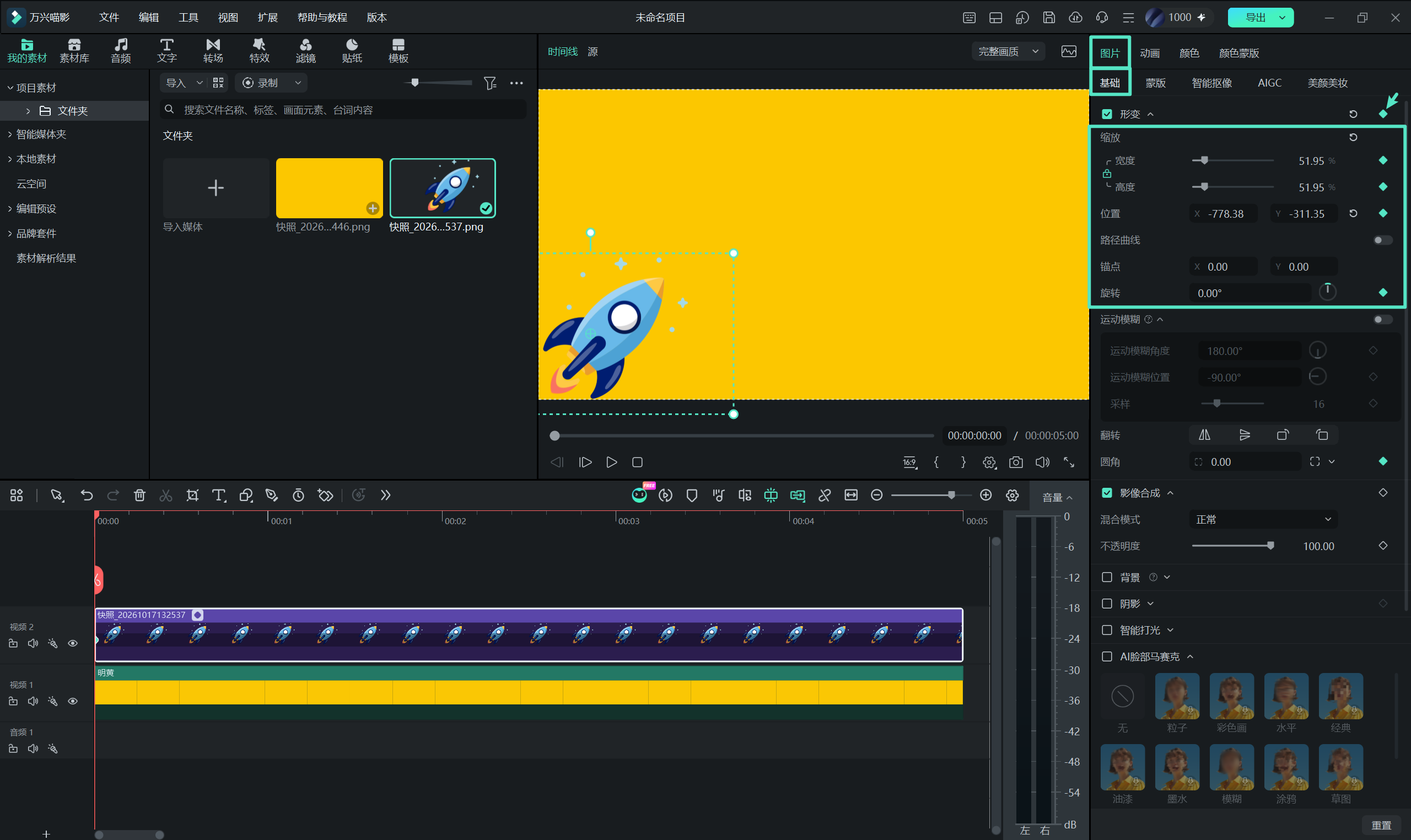The image size is (1411, 840).
Task: Hide the 视频 2 track with eye icon
Action: tap(73, 644)
